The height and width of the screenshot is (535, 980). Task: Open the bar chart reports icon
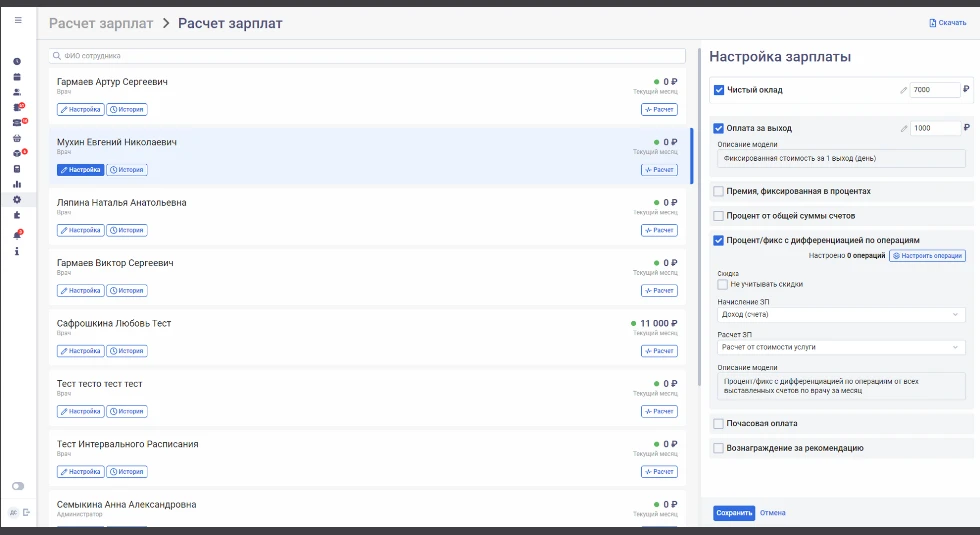point(17,184)
